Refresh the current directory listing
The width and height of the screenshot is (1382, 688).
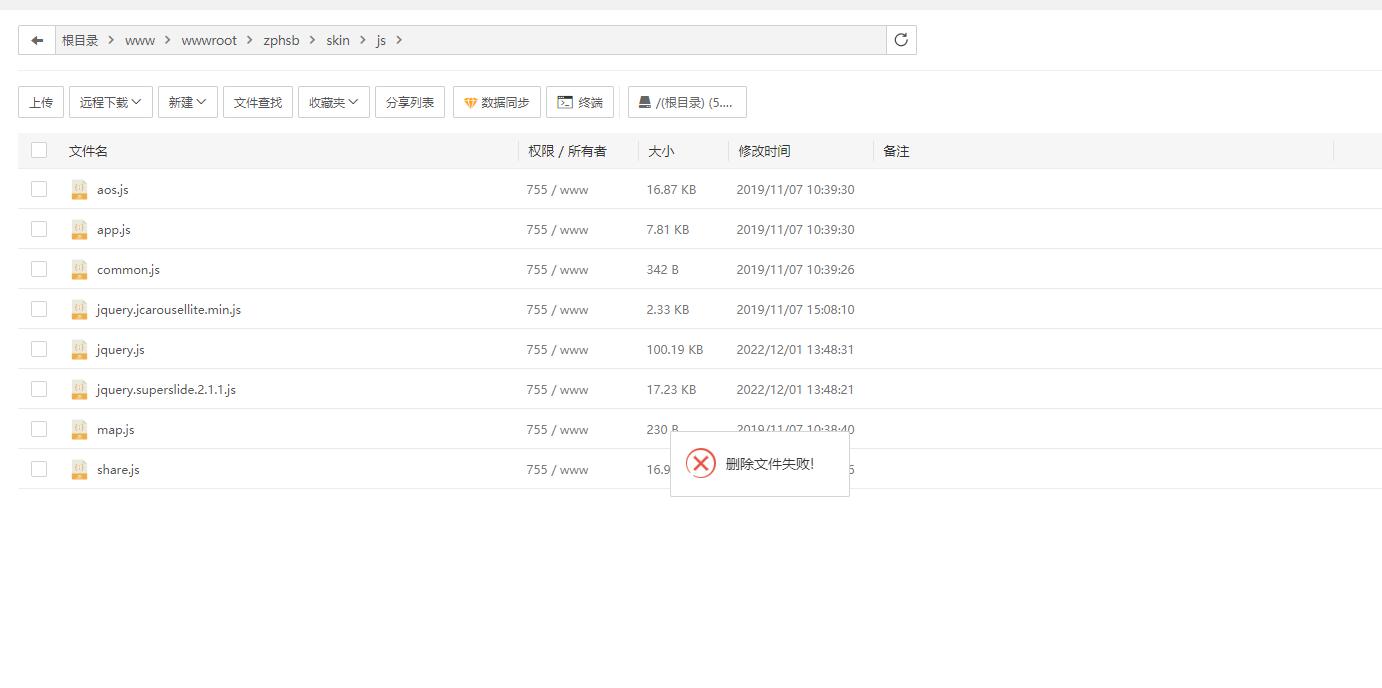click(x=901, y=40)
